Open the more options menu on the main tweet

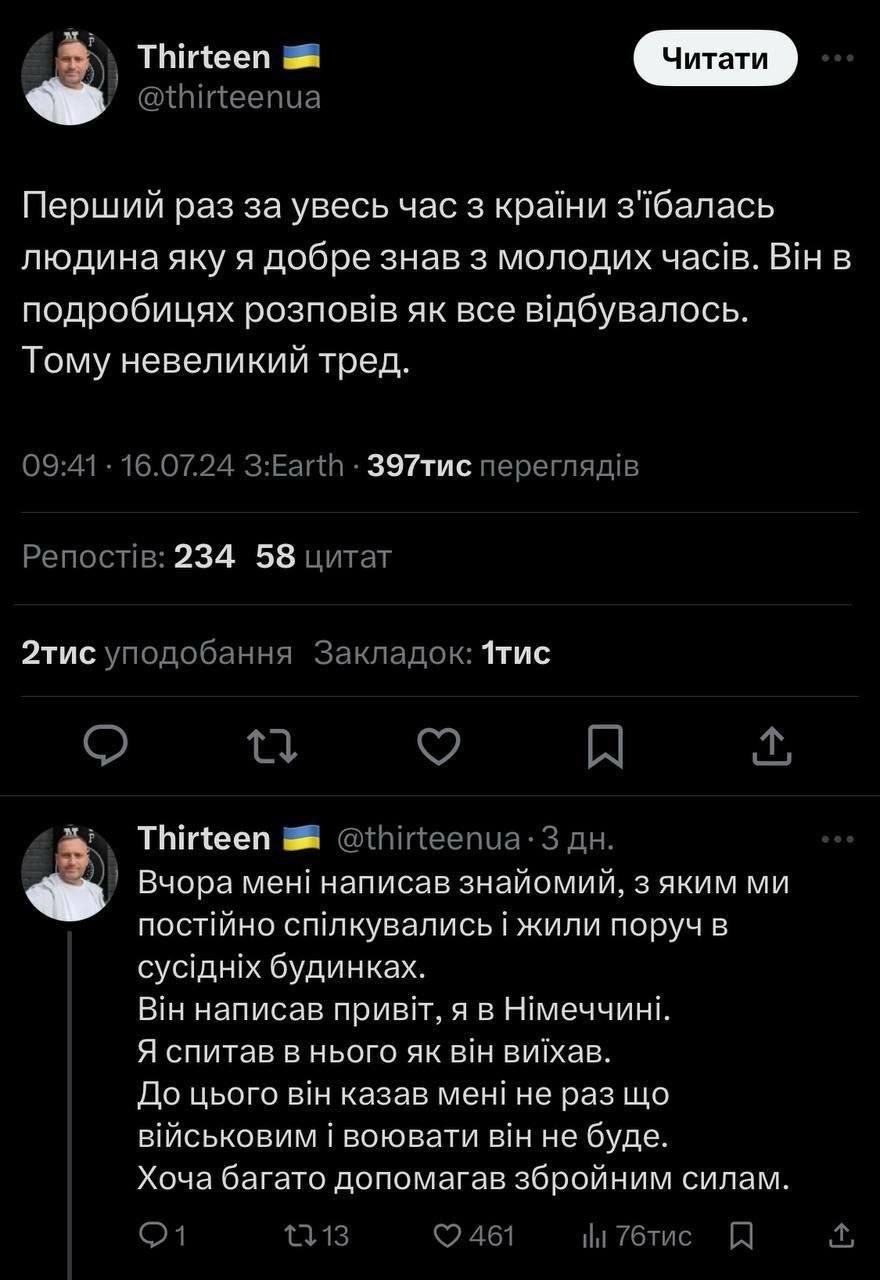point(837,58)
